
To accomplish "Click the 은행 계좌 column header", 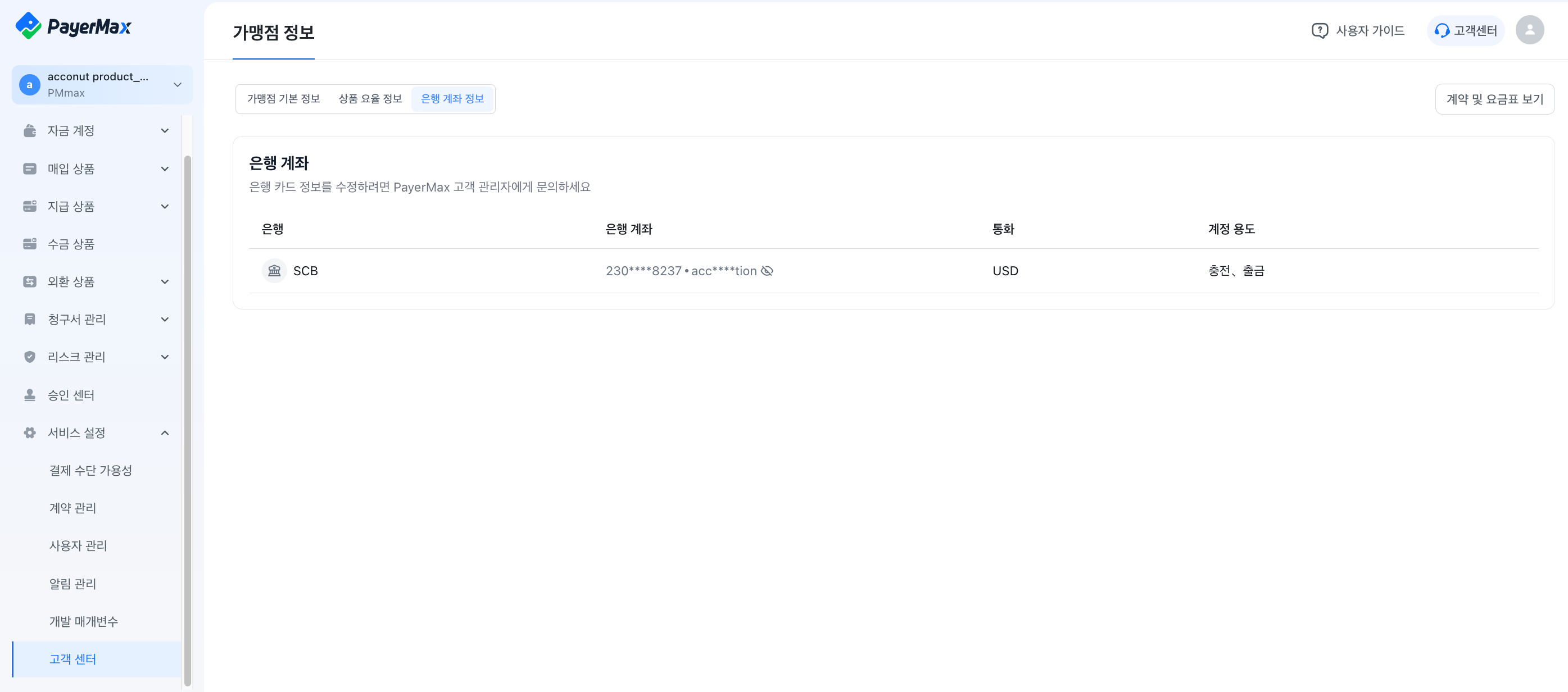I will tap(629, 229).
